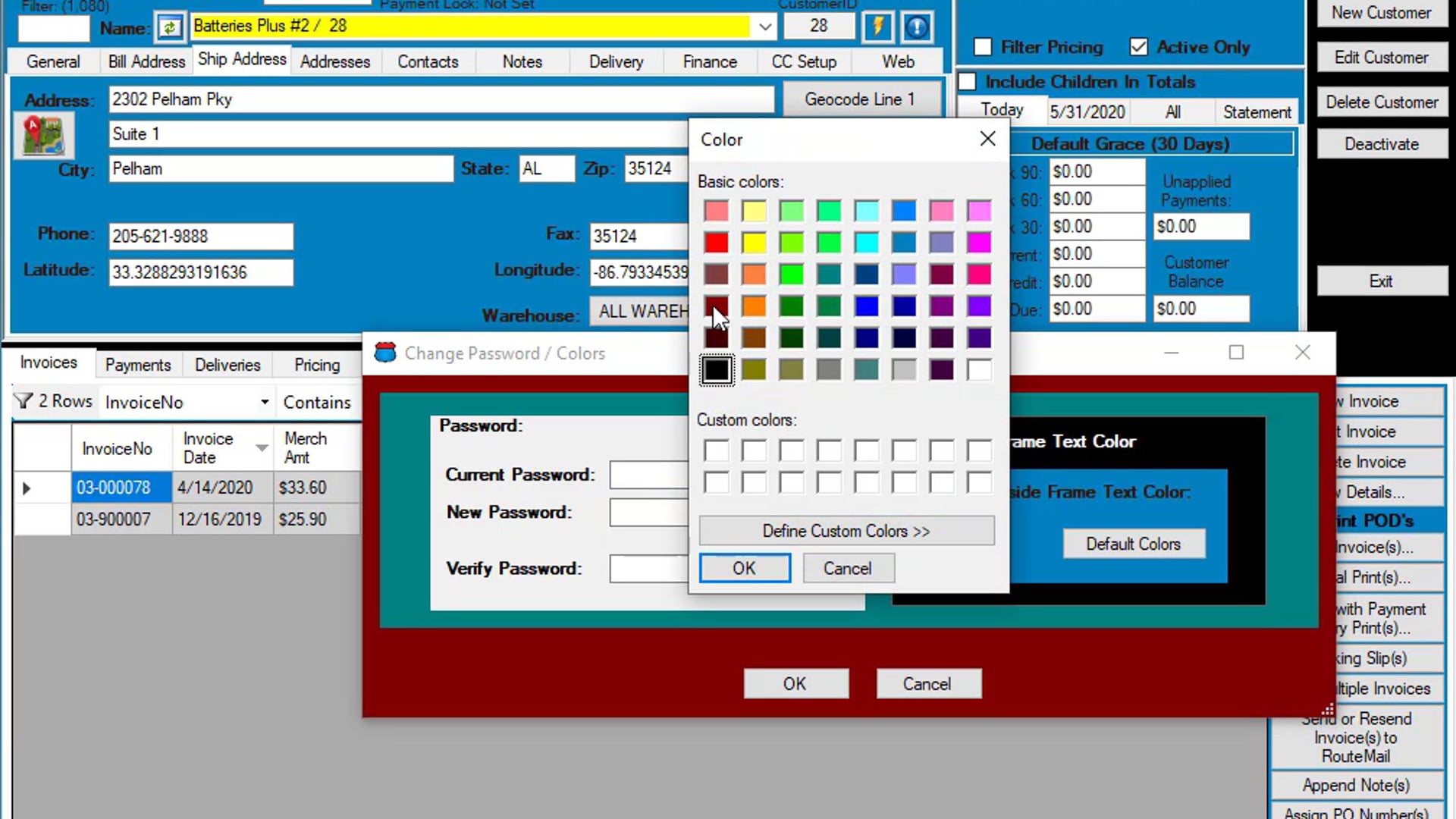Pick the magenta basic color swatch
The width and height of the screenshot is (1456, 819).
979,243
